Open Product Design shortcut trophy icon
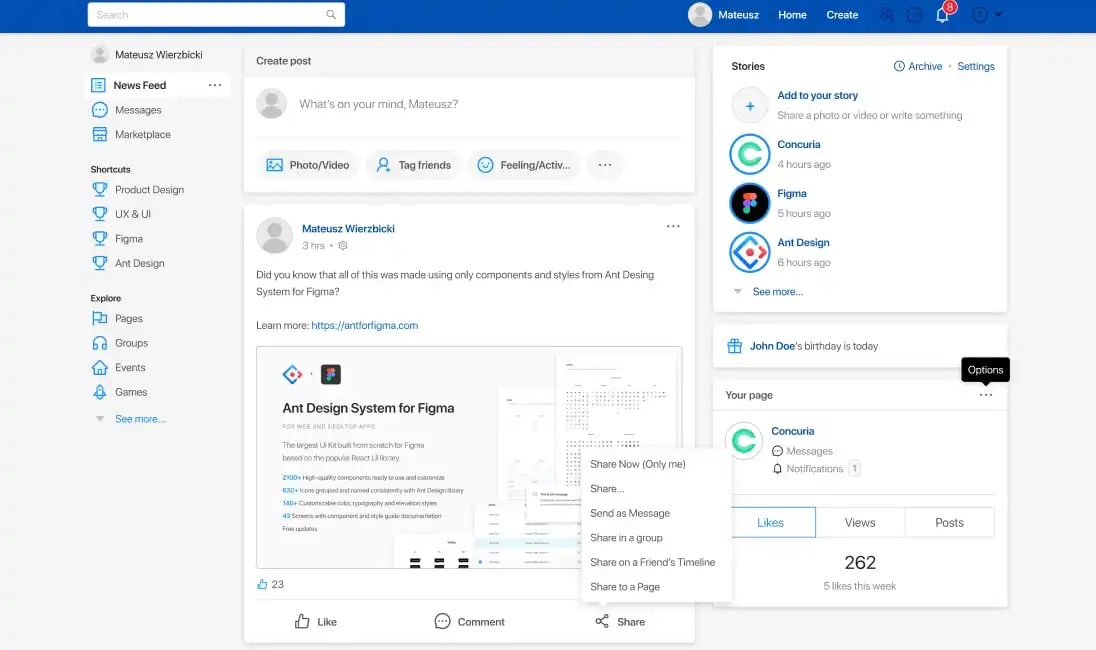The height and width of the screenshot is (650, 1096). [100, 189]
